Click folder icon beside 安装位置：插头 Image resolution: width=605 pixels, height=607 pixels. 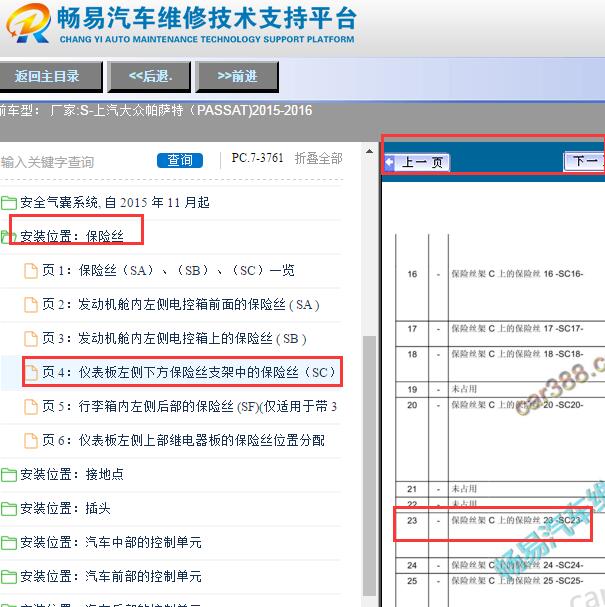(8, 509)
